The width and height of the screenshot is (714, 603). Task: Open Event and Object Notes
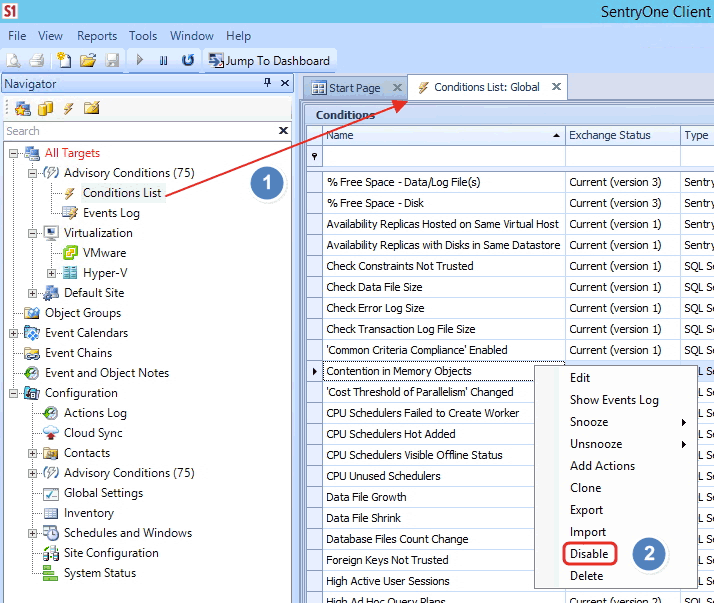[x=107, y=373]
